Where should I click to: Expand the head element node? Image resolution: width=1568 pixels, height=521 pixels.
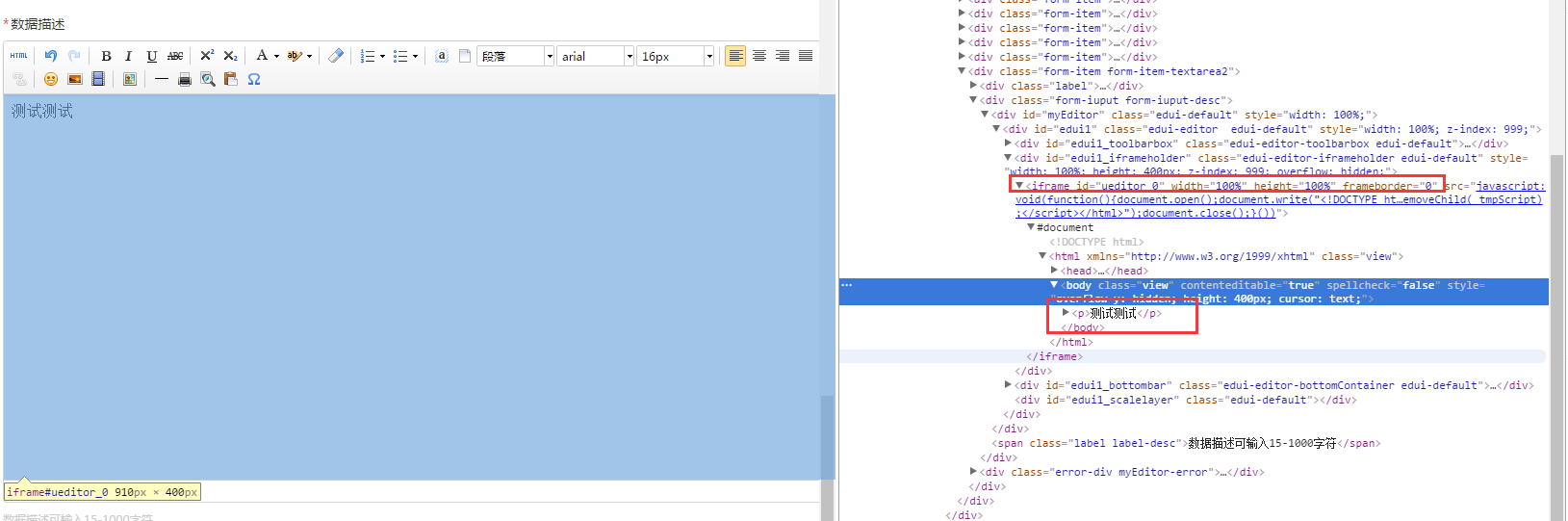point(1054,271)
